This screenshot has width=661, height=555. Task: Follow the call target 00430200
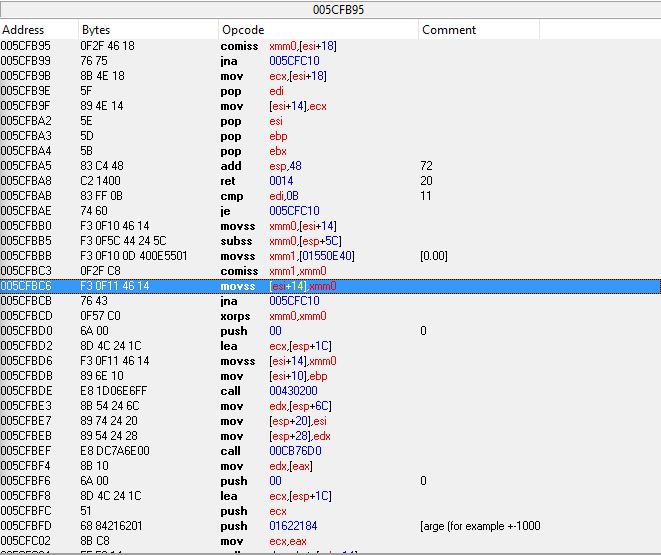pyautogui.click(x=290, y=391)
